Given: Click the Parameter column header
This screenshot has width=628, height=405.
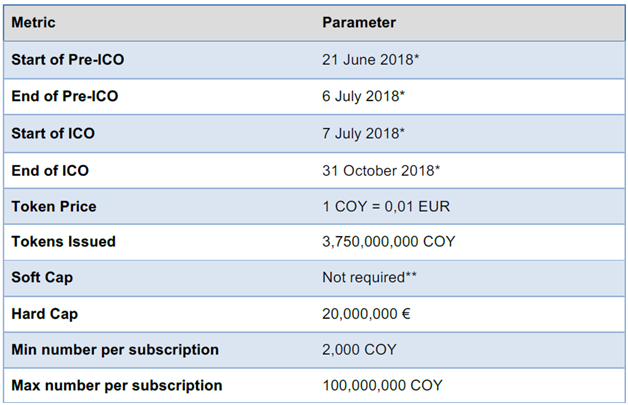Looking at the screenshot, I should coord(359,22).
